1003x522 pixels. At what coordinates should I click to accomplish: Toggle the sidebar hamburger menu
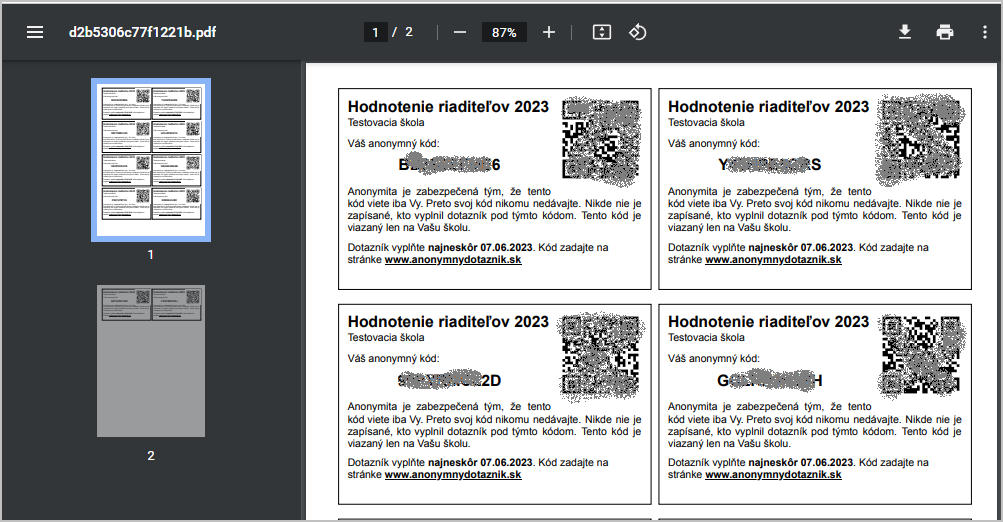tap(35, 32)
